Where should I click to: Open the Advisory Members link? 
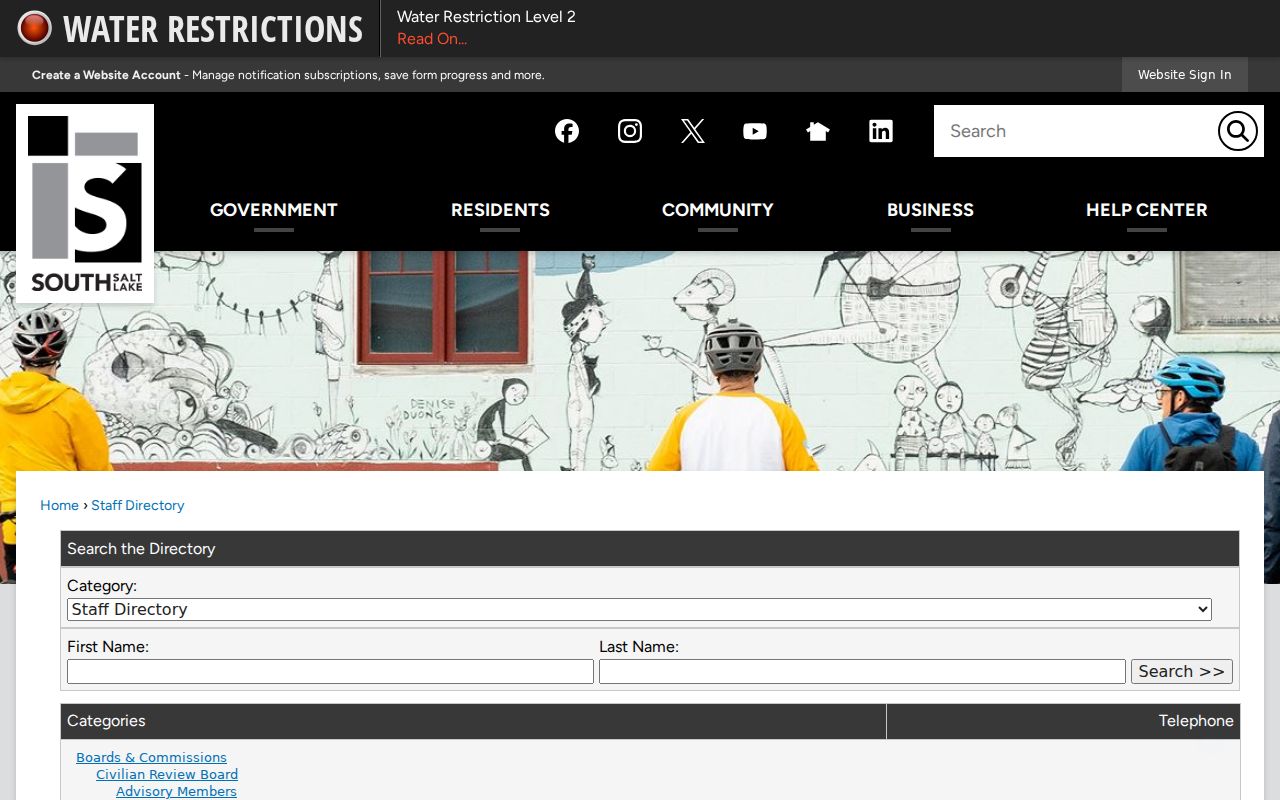tap(176, 792)
